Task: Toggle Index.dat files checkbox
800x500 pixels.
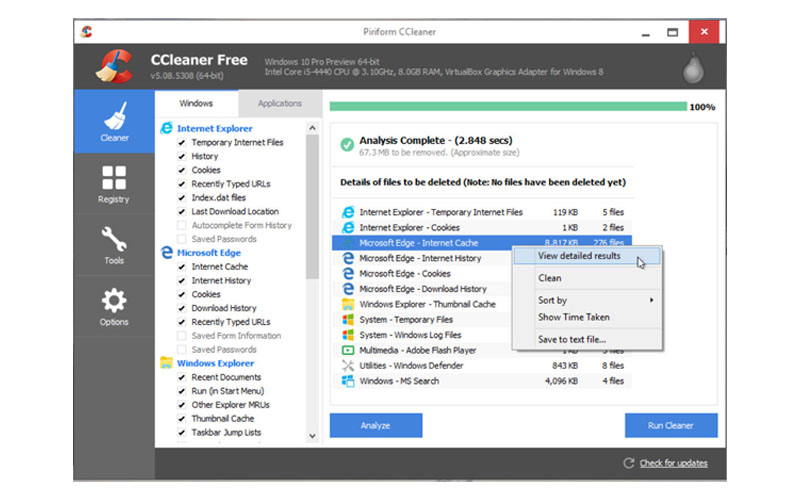Action: (x=182, y=197)
